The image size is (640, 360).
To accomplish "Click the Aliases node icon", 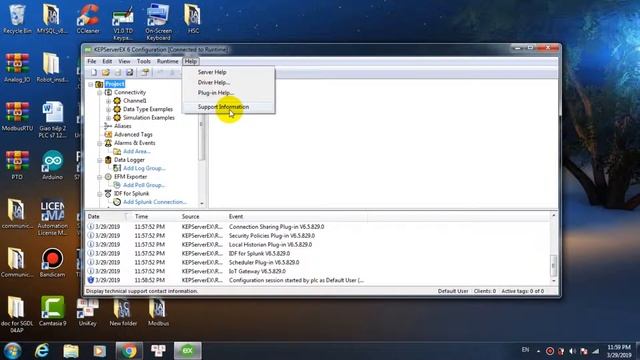I will tap(108, 126).
